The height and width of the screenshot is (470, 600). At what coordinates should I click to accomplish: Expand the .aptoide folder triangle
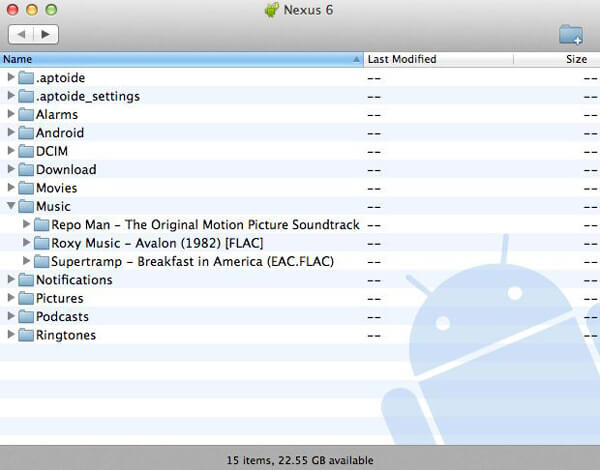click(11, 78)
